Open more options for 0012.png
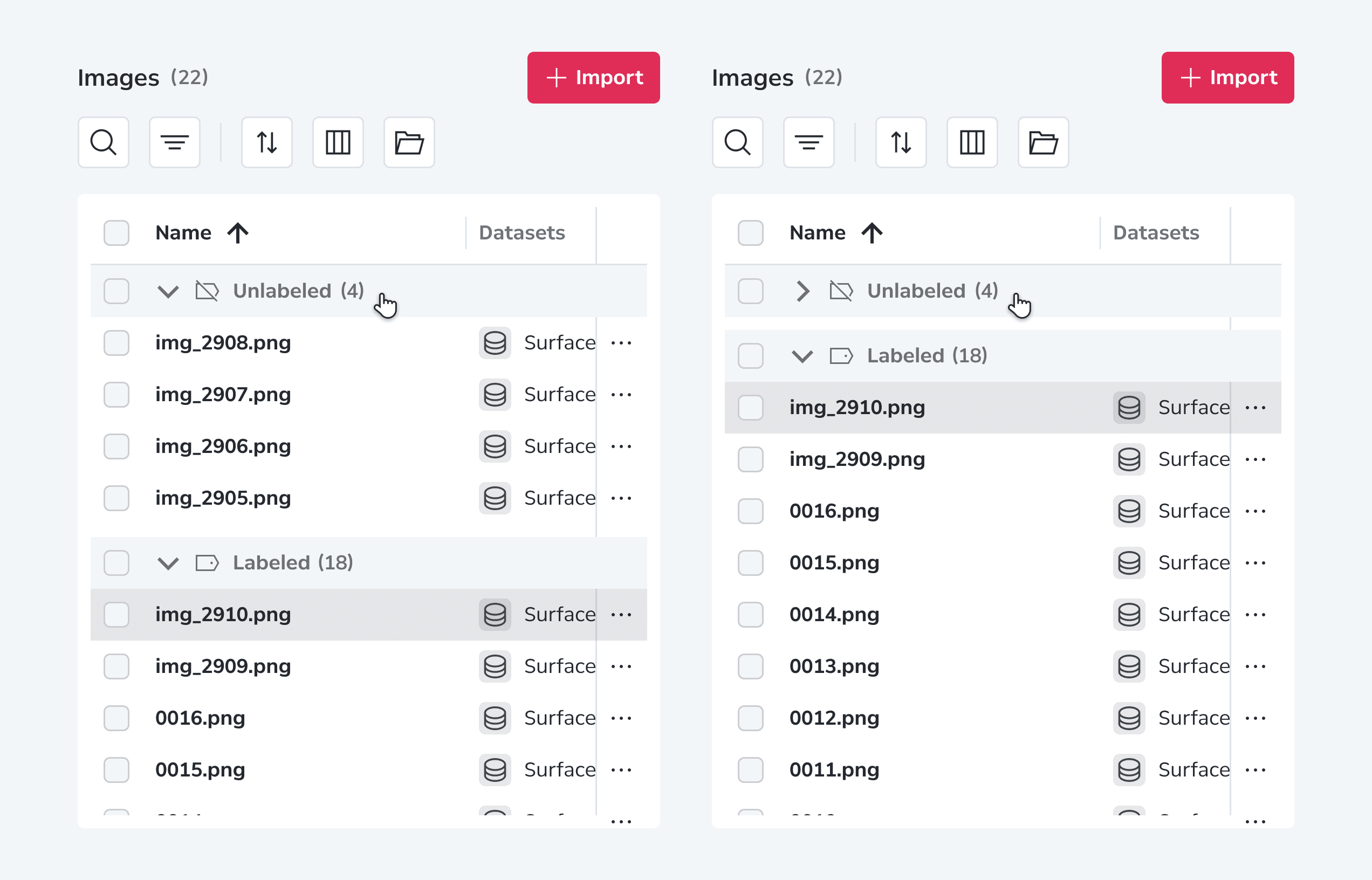Image resolution: width=1372 pixels, height=880 pixels. click(x=1256, y=718)
